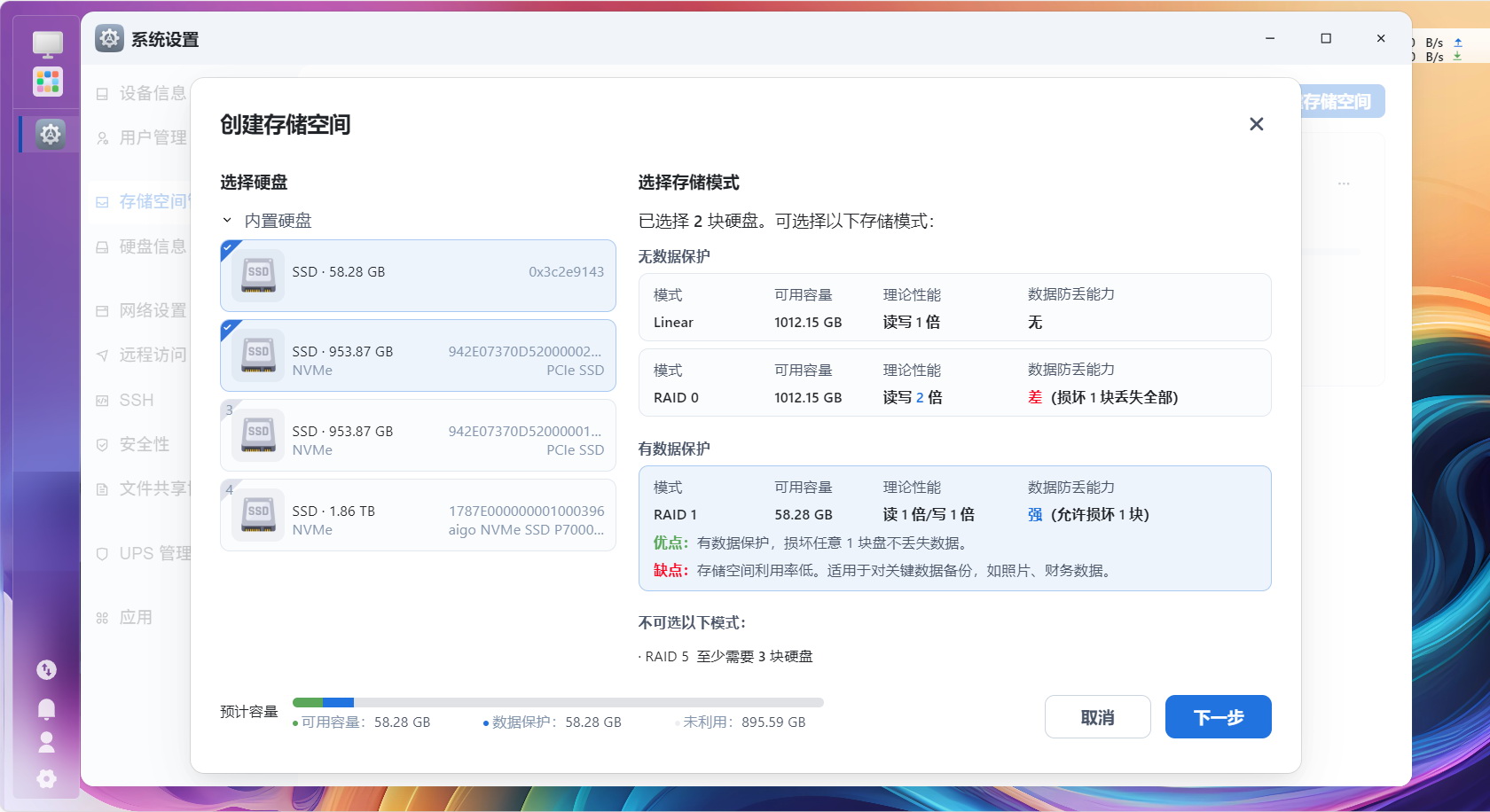Image resolution: width=1490 pixels, height=812 pixels.
Task: Select the settings gear icon in the dock
Action: tap(49, 134)
